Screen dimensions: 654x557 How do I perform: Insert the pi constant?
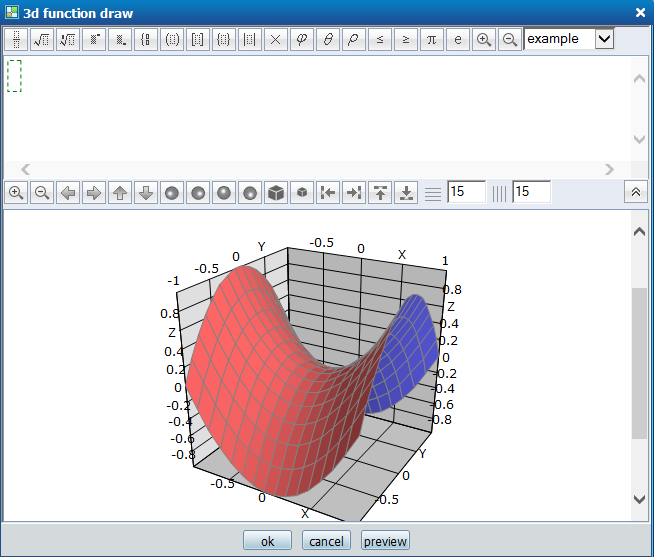[432, 40]
